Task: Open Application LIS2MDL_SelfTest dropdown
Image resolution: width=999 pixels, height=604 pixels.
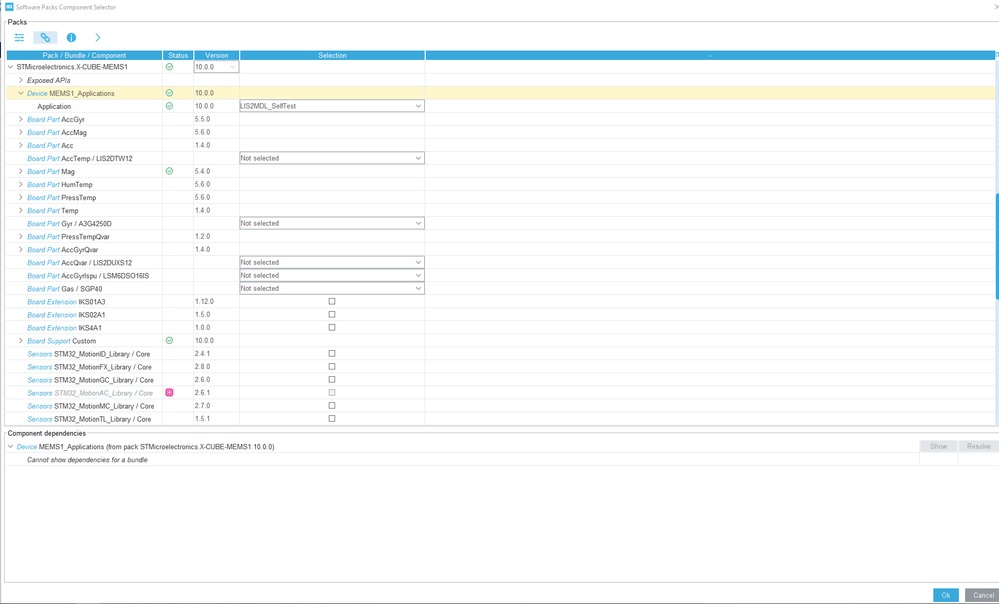Action: (332, 106)
